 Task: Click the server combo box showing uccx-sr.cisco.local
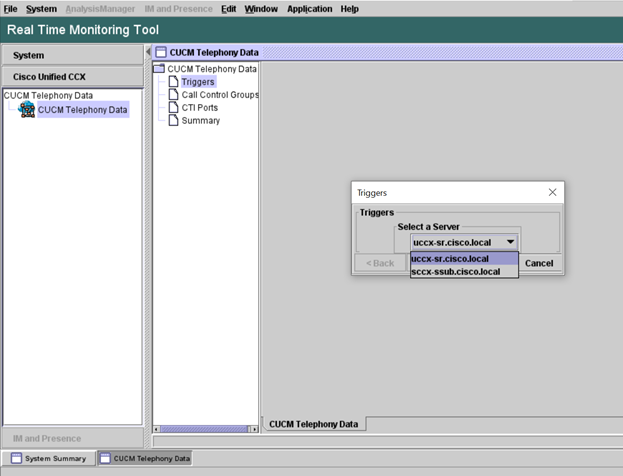[464, 242]
